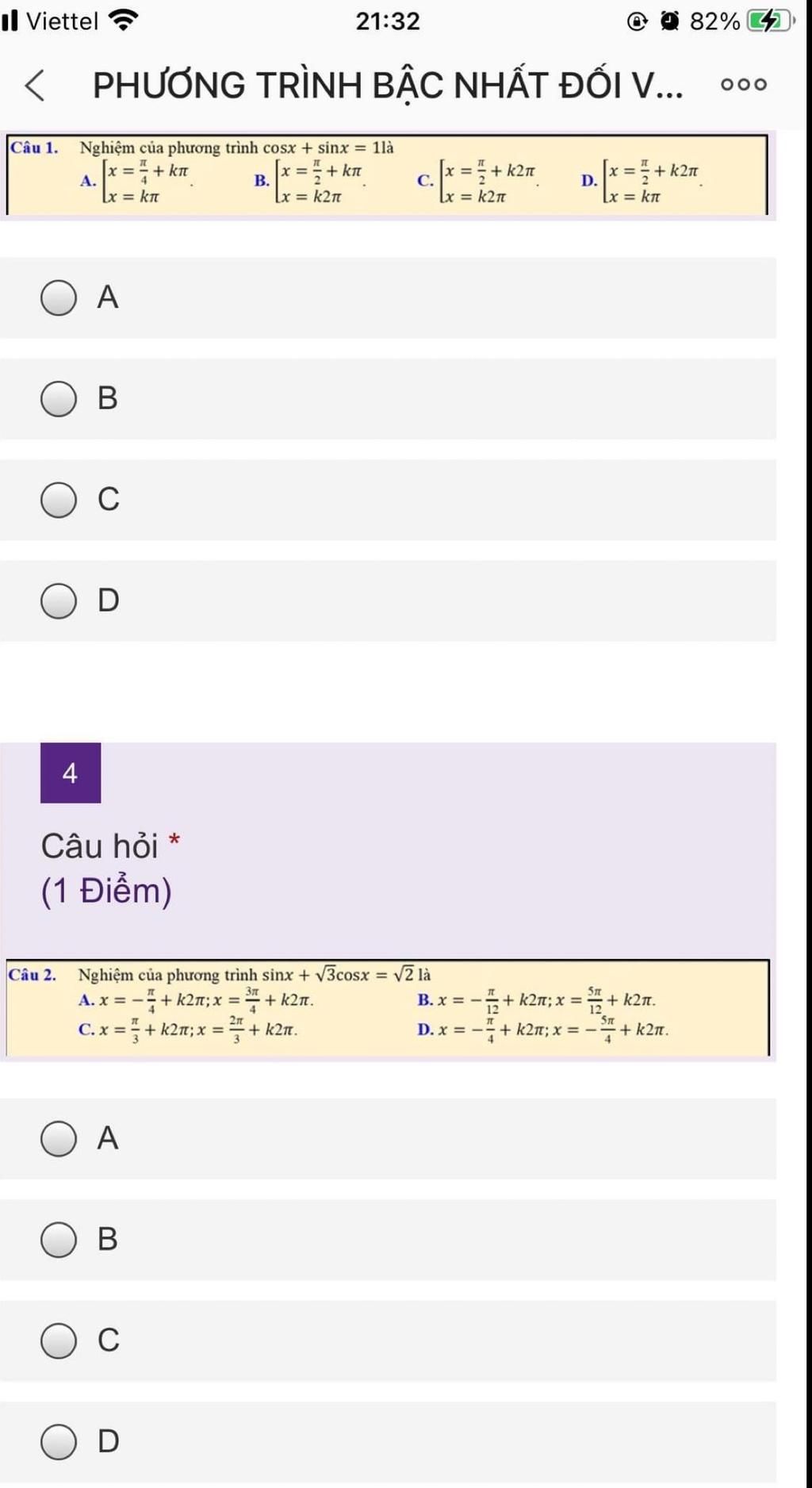Tap the rotation lock status icon
812x1488 pixels.
(x=637, y=21)
